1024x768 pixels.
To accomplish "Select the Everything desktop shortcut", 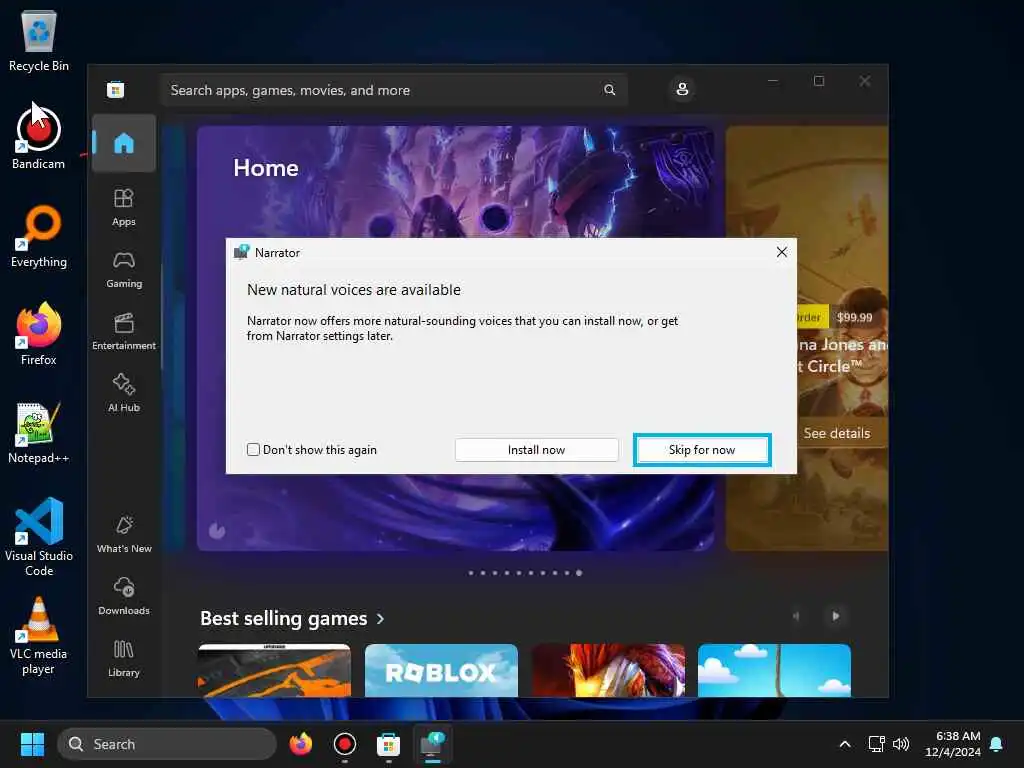I will (39, 236).
